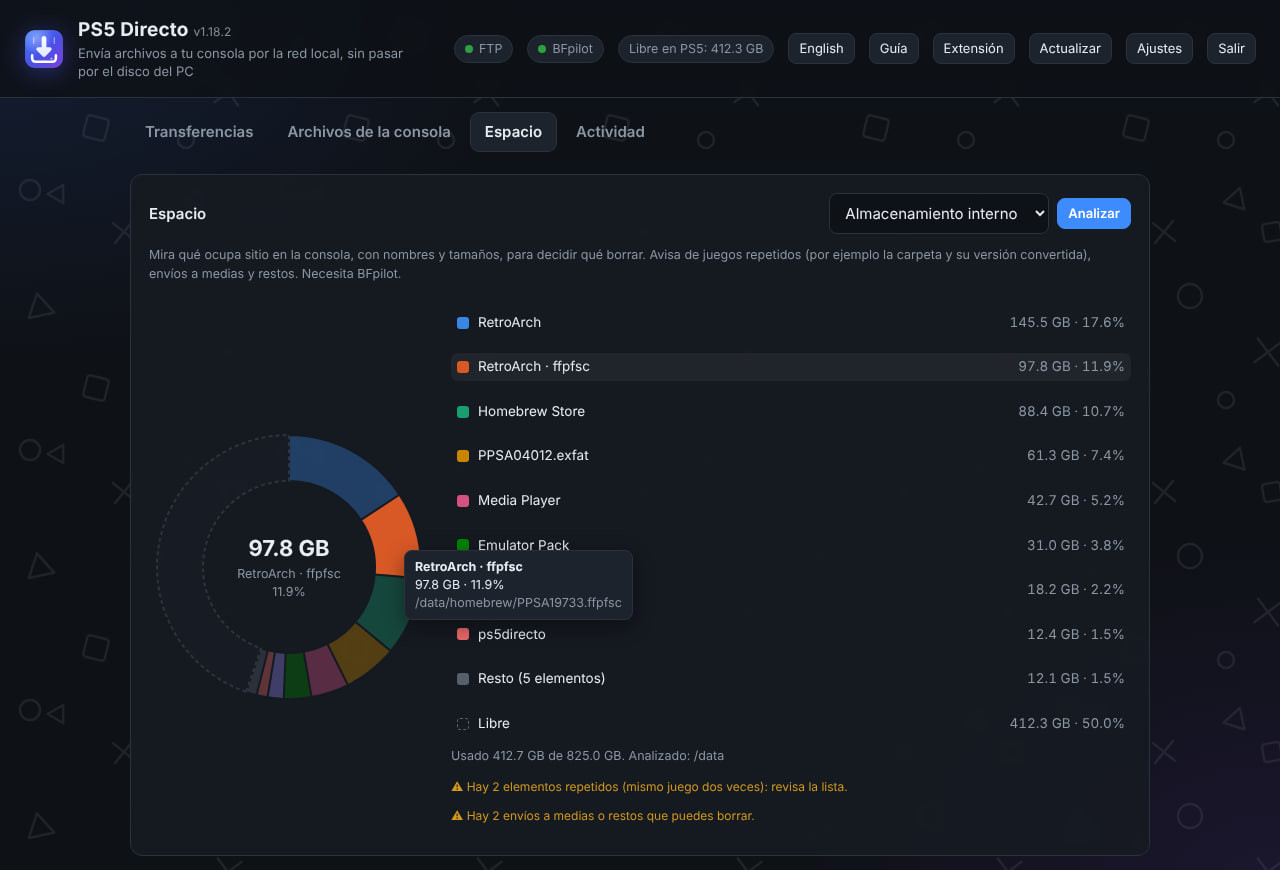
Task: Click the Salir button
Action: point(1231,48)
